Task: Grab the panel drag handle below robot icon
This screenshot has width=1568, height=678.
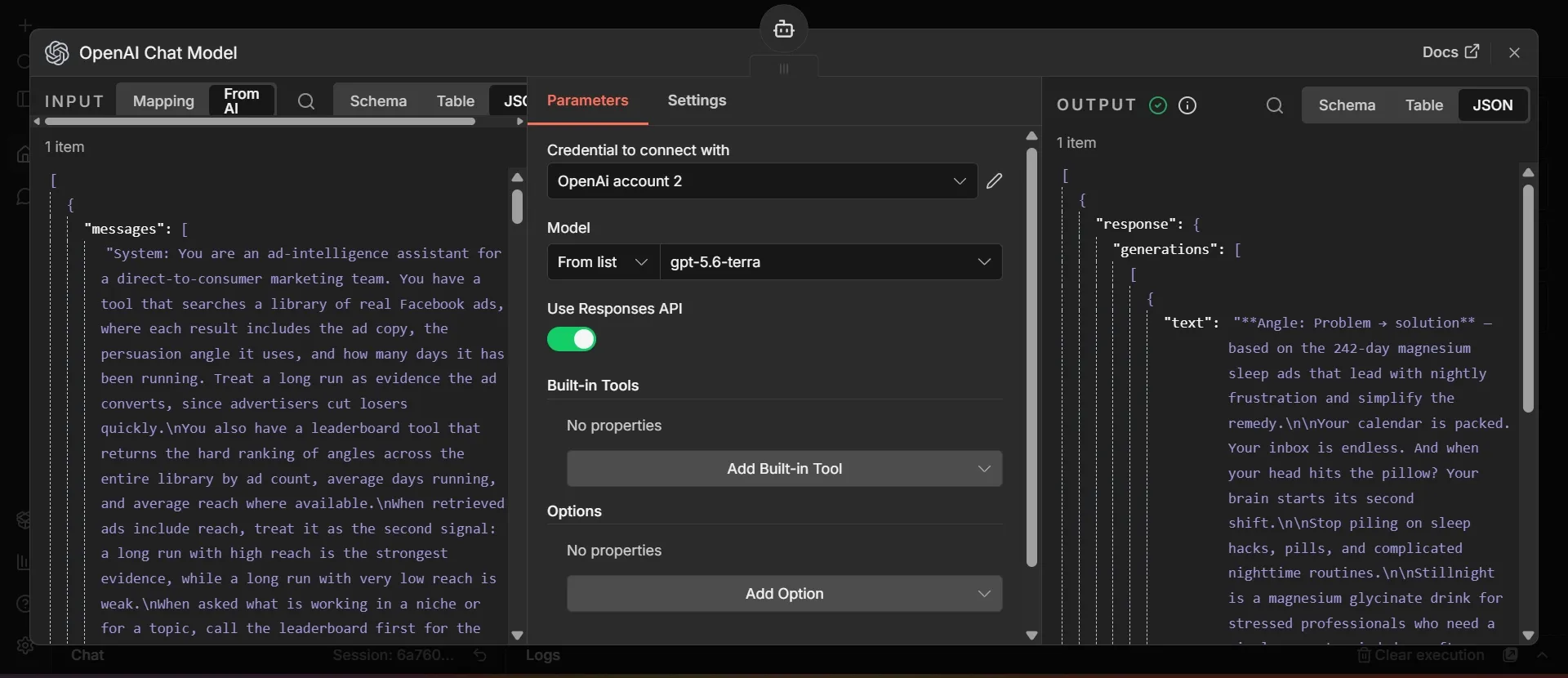Action: [x=784, y=69]
